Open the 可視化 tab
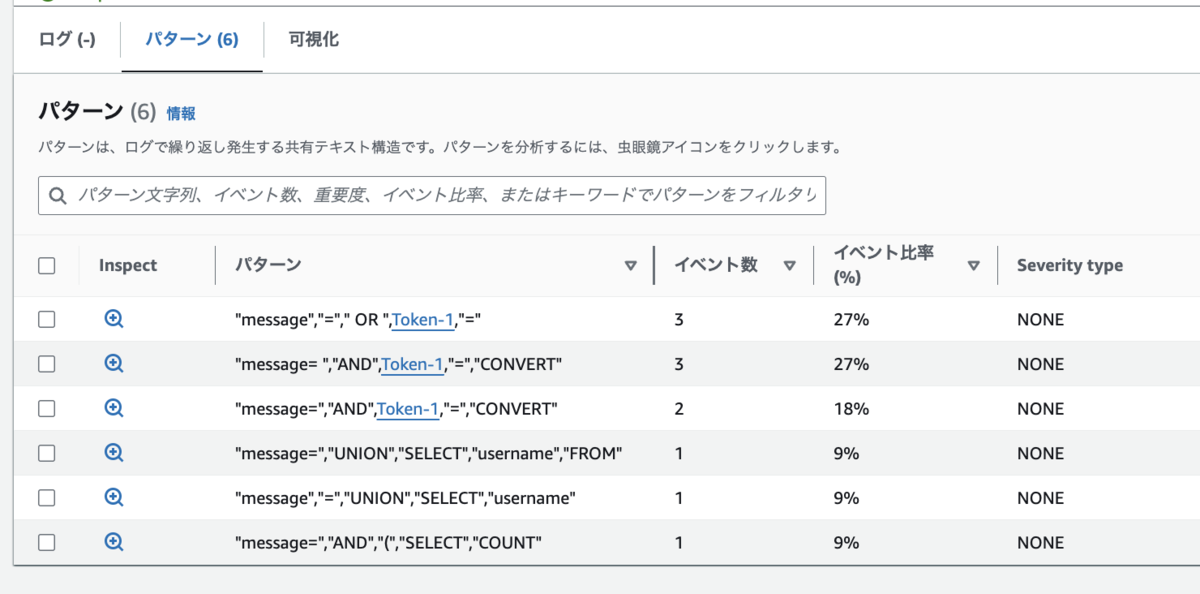The image size is (1200, 594). pyautogui.click(x=313, y=40)
